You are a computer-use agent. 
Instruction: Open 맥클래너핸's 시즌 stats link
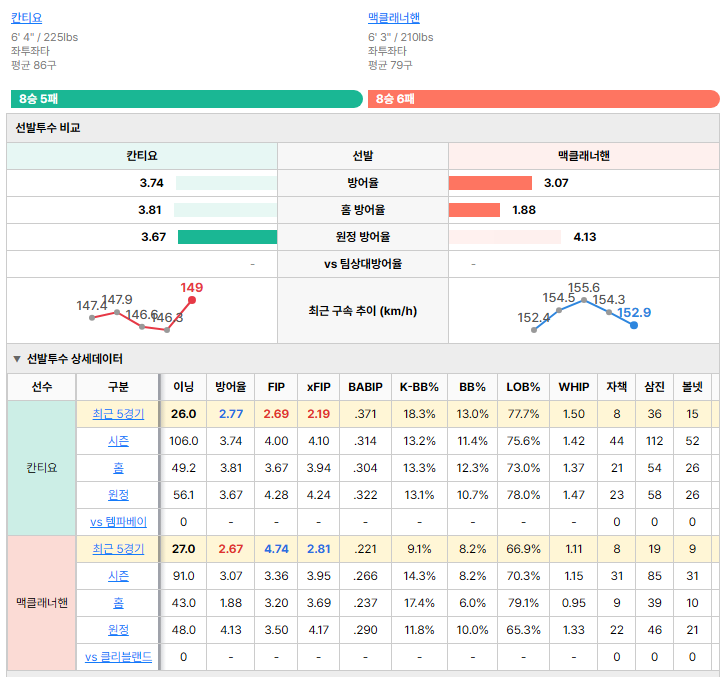[x=118, y=576]
